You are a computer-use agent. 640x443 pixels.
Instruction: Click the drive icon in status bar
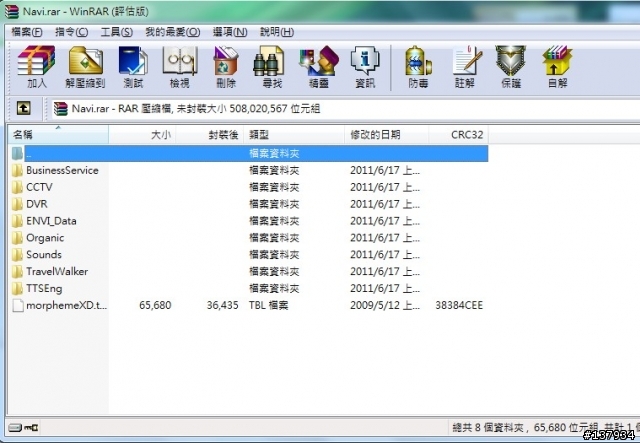point(15,427)
